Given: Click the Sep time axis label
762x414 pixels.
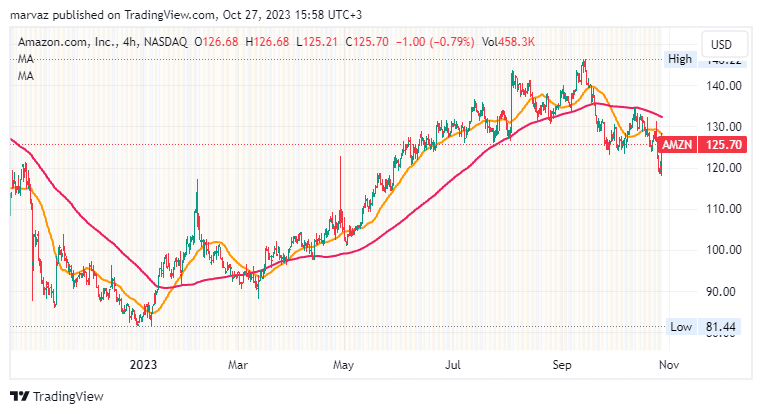Looking at the screenshot, I should 562,364.
